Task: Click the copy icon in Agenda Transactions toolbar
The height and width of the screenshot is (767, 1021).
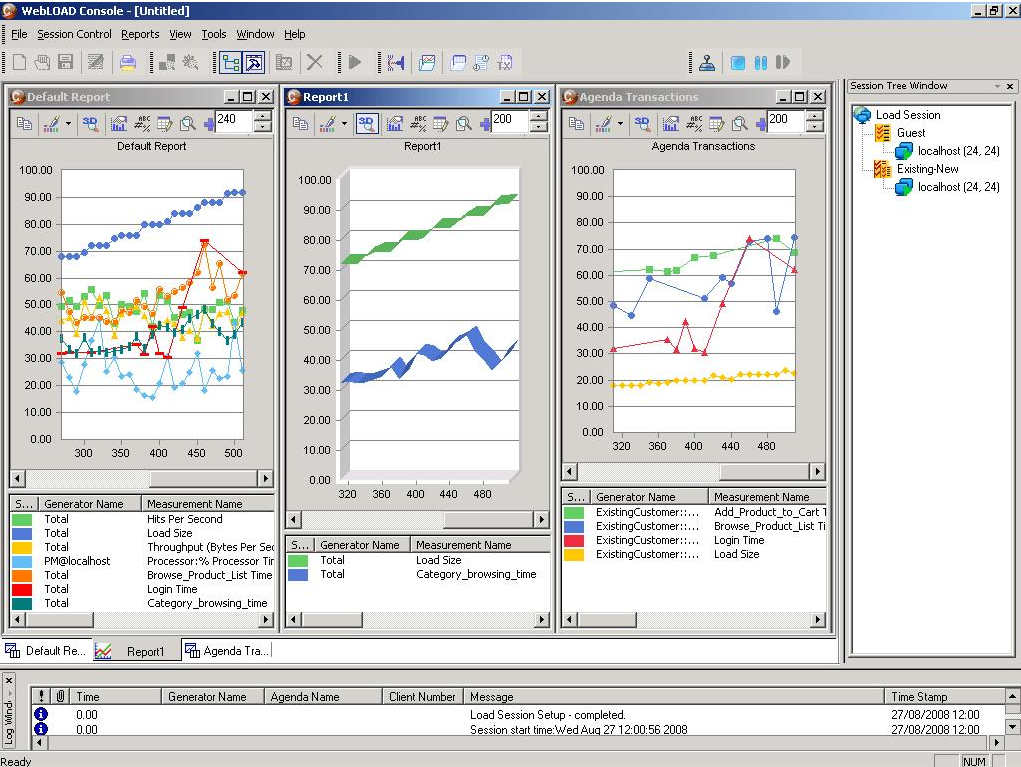Action: pos(576,123)
